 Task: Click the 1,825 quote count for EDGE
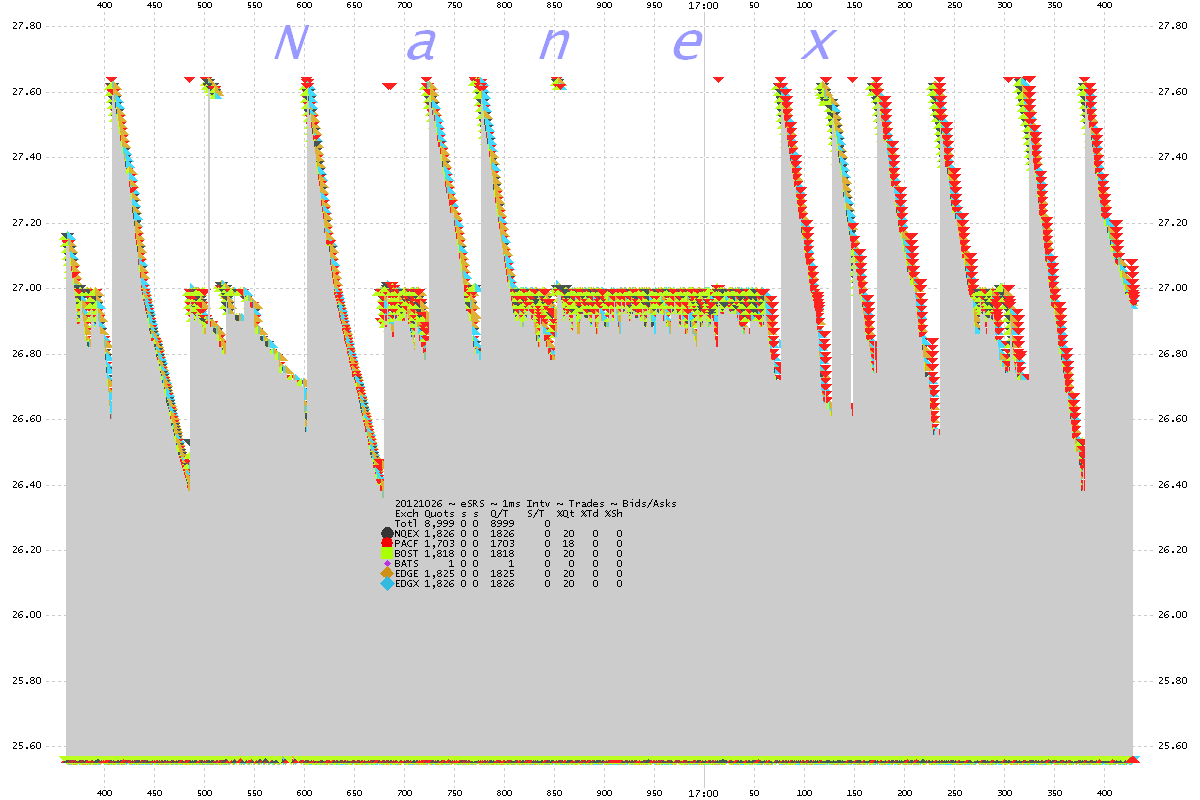440,573
